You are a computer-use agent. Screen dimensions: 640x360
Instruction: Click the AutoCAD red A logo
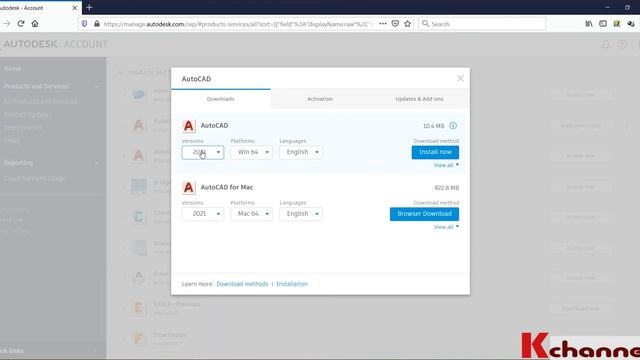[x=189, y=126]
